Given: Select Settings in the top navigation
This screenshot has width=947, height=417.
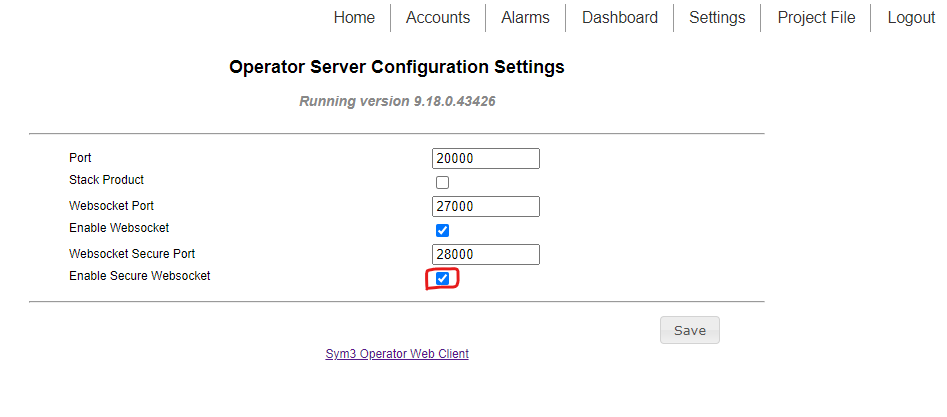Looking at the screenshot, I should tap(717, 18).
